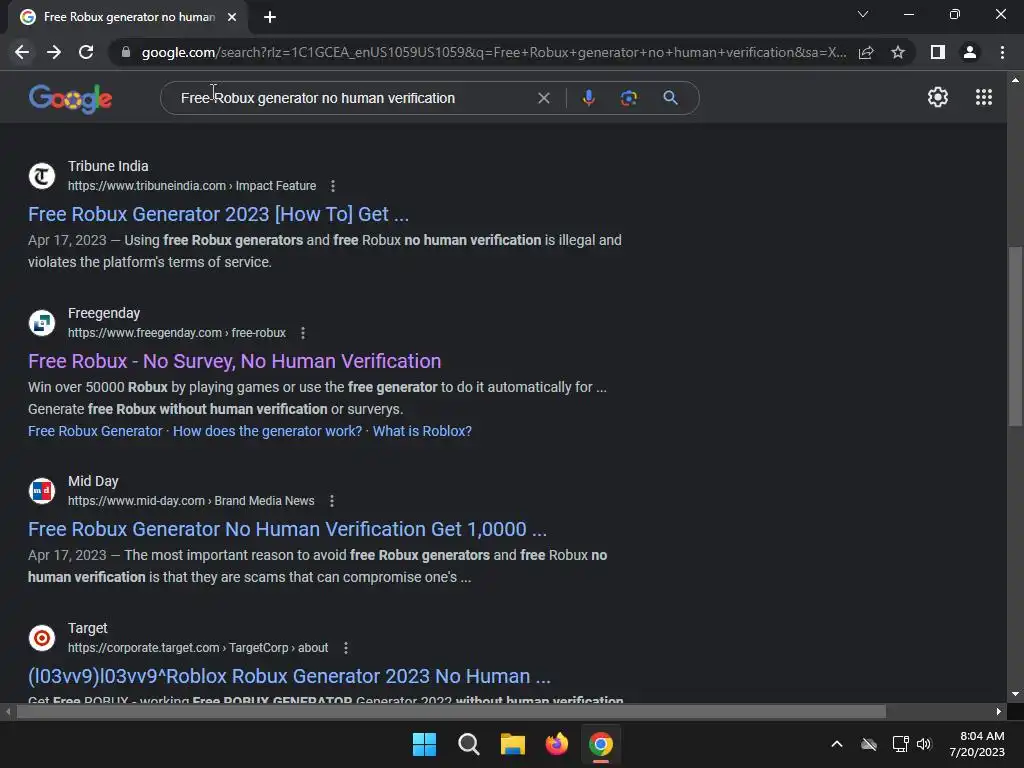This screenshot has width=1024, height=768.
Task: Click the network tray icon
Action: tap(900, 744)
